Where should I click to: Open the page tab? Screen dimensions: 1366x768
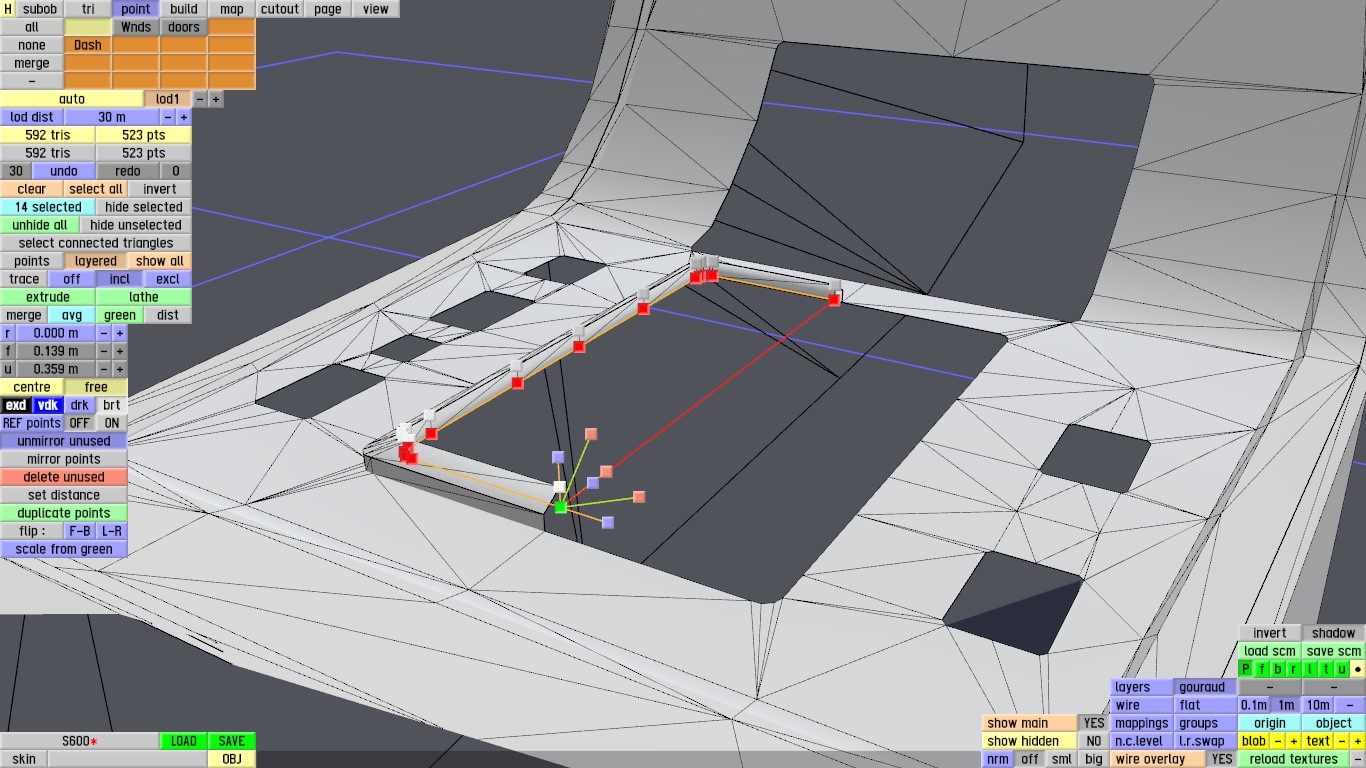pos(327,9)
